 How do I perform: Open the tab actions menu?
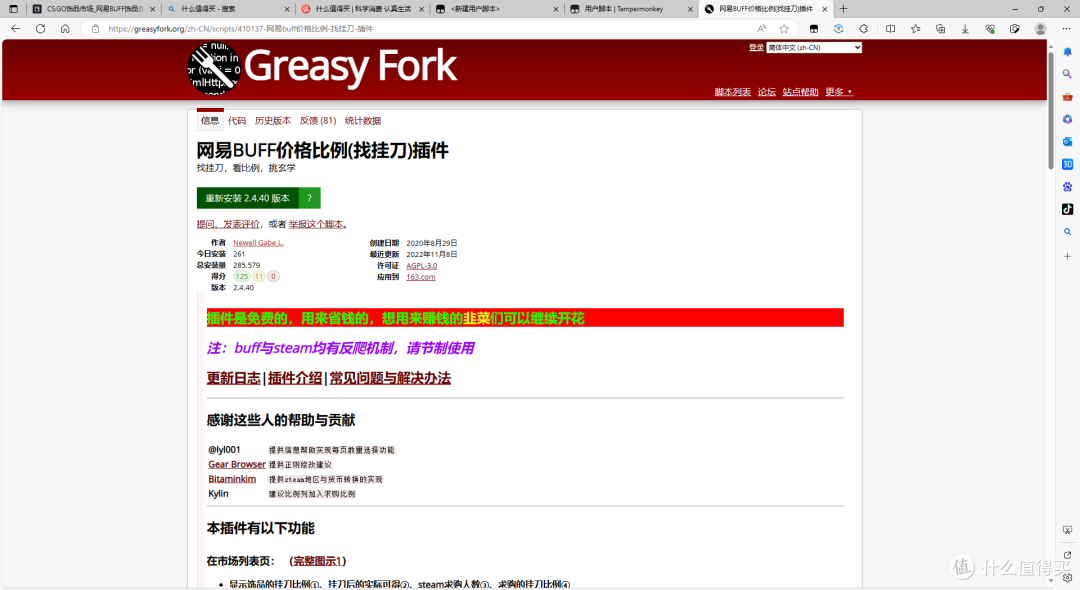[13, 9]
